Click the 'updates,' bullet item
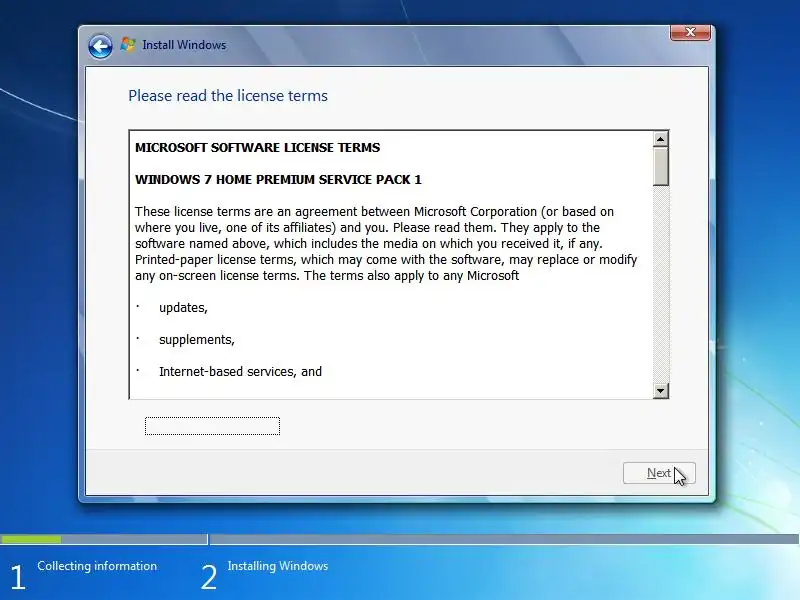 183,308
